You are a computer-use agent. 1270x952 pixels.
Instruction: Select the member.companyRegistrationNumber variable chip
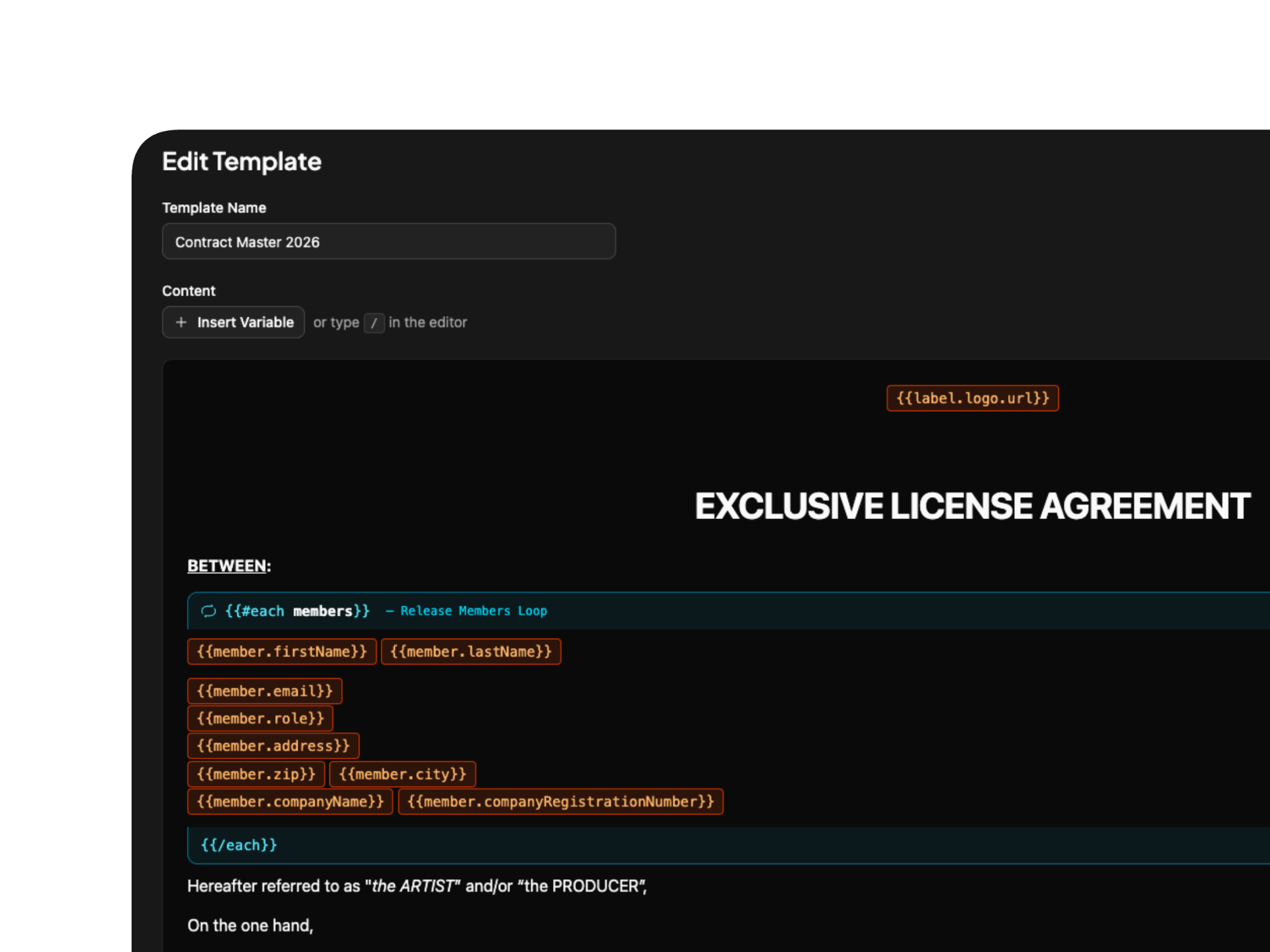point(560,802)
